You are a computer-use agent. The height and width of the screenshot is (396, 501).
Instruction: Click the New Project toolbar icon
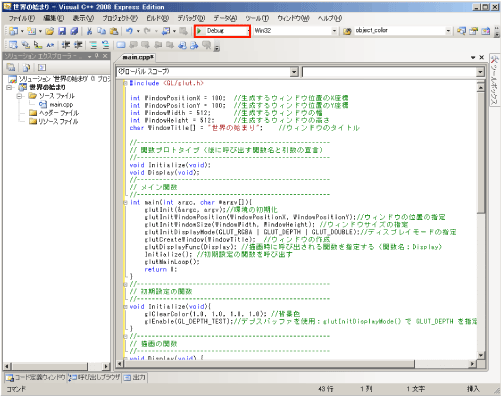tap(14, 31)
